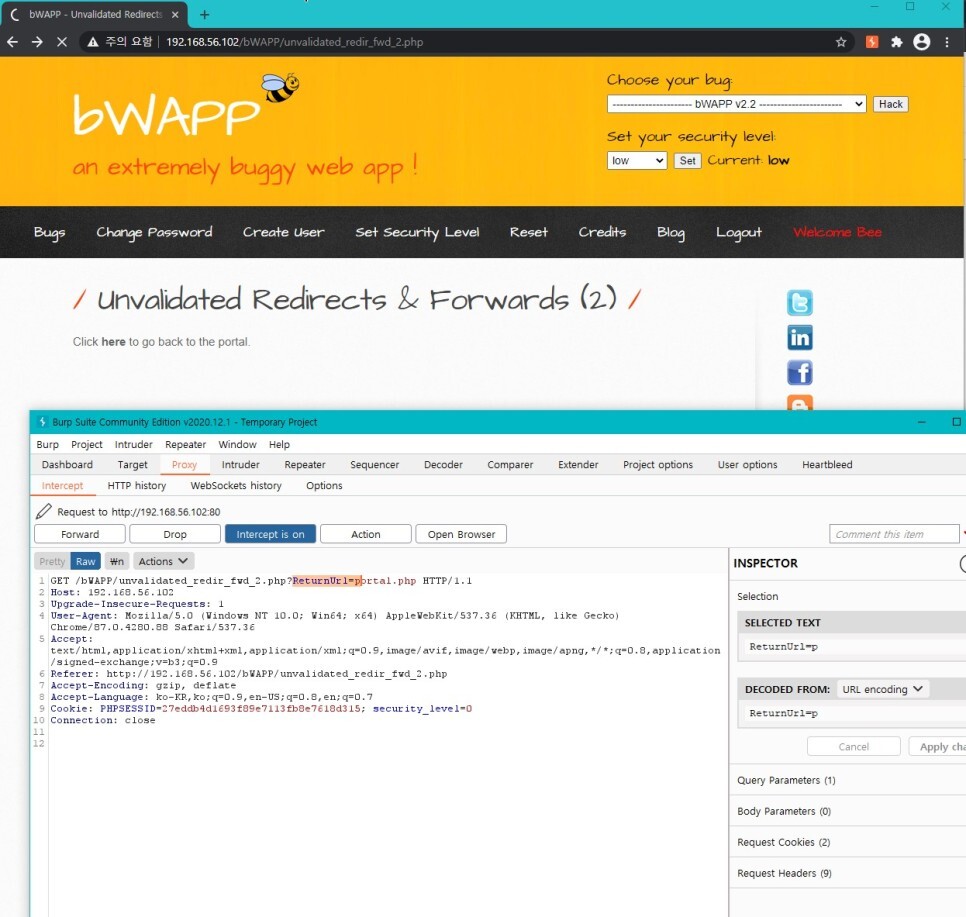Open the WebSockets history sub-tab

pos(236,486)
